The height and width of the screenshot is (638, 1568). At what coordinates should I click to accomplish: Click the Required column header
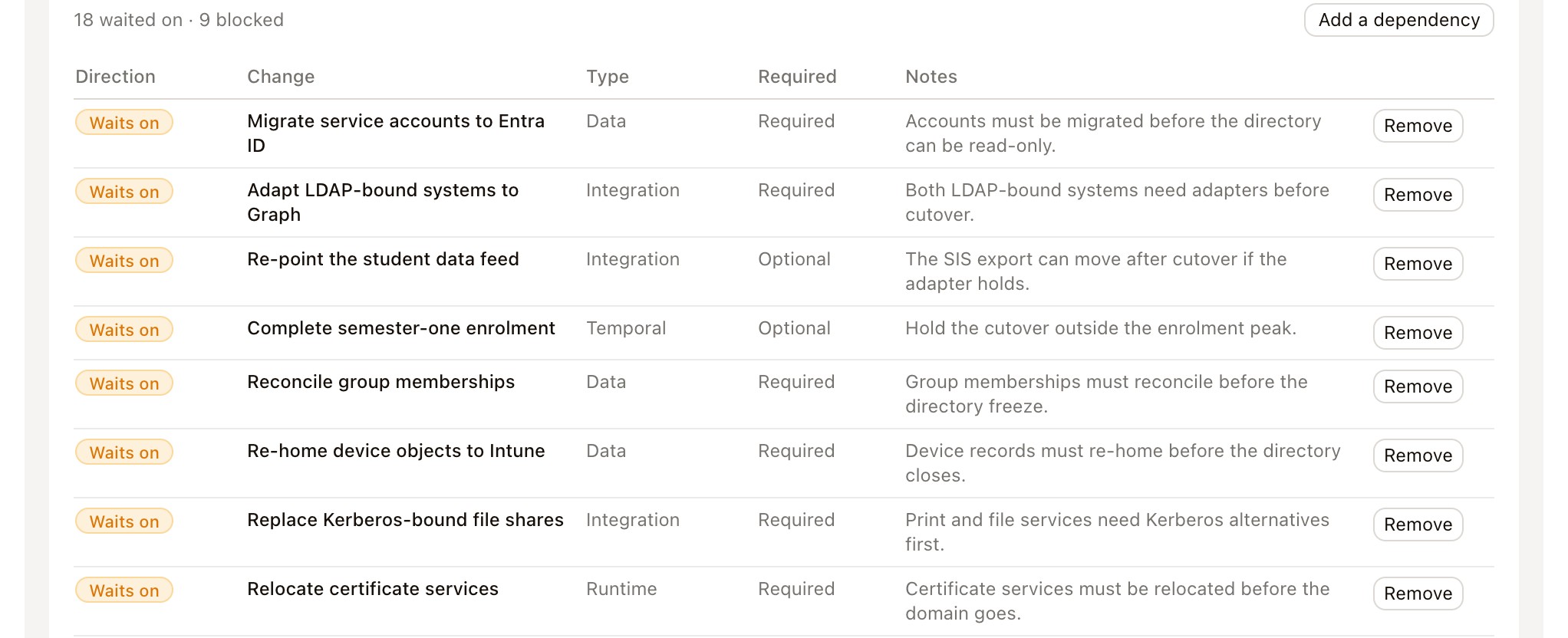[797, 77]
